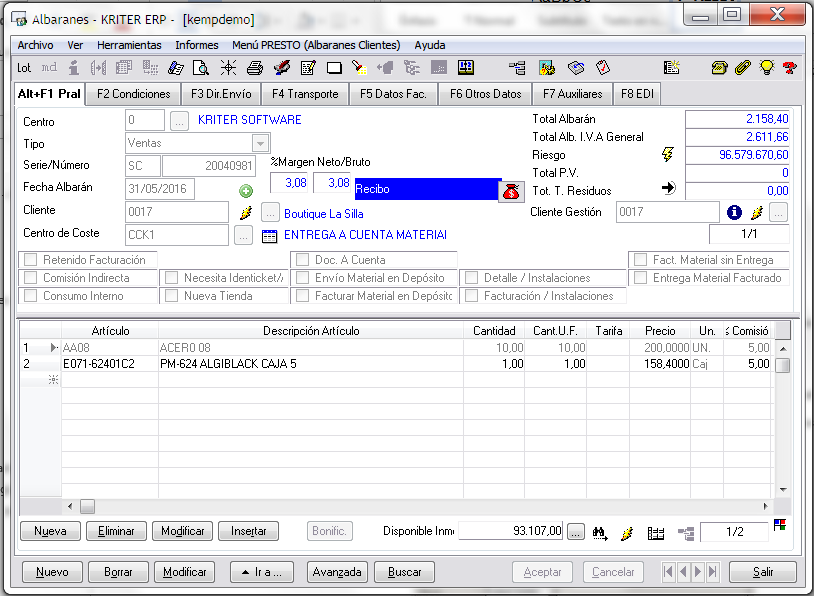The width and height of the screenshot is (814, 596).
Task: Click the paint brush toolbar icon
Action: click(x=359, y=67)
